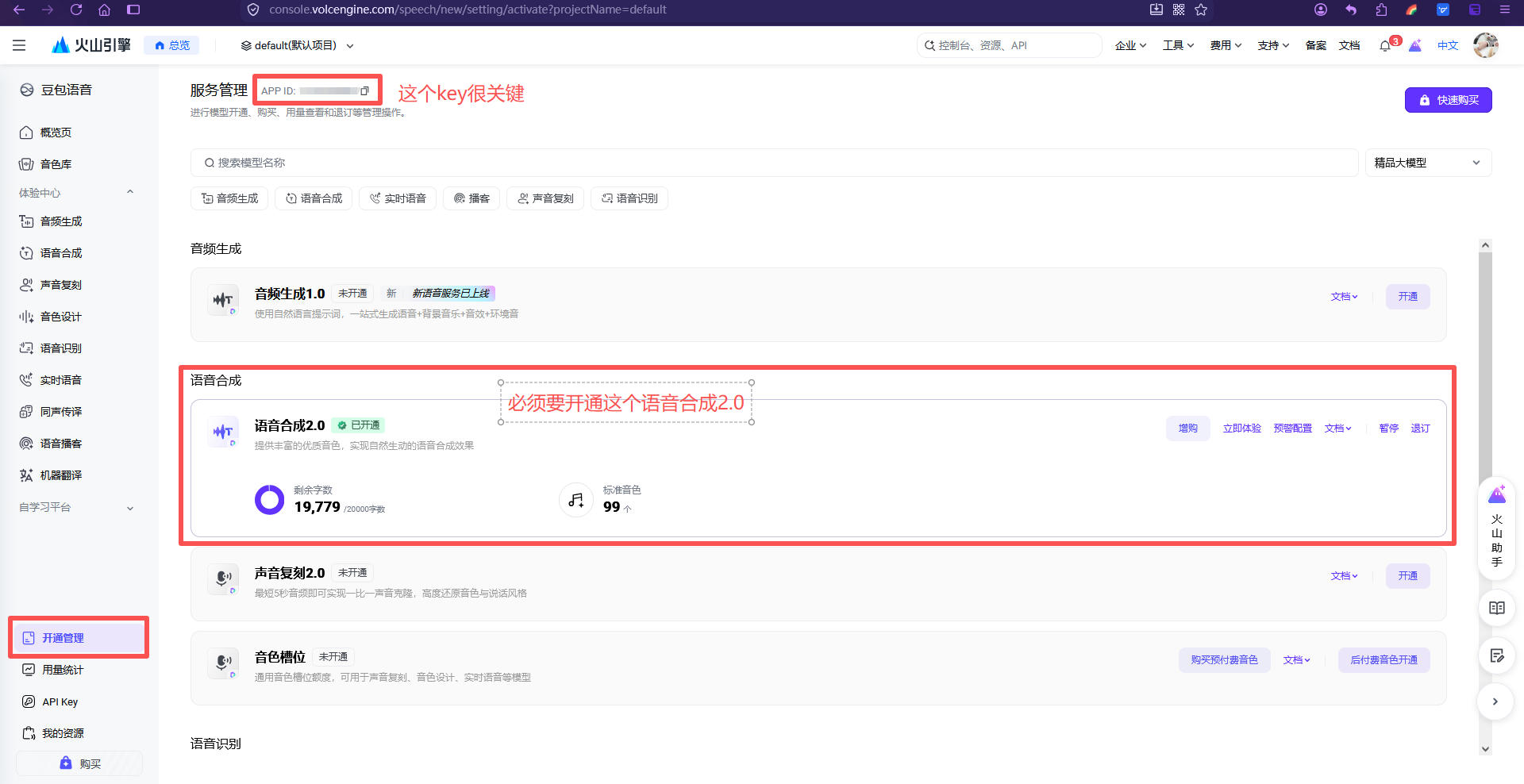The width and height of the screenshot is (1524, 784).
Task: Open 企业 top menu dropdown
Action: coord(1130,45)
